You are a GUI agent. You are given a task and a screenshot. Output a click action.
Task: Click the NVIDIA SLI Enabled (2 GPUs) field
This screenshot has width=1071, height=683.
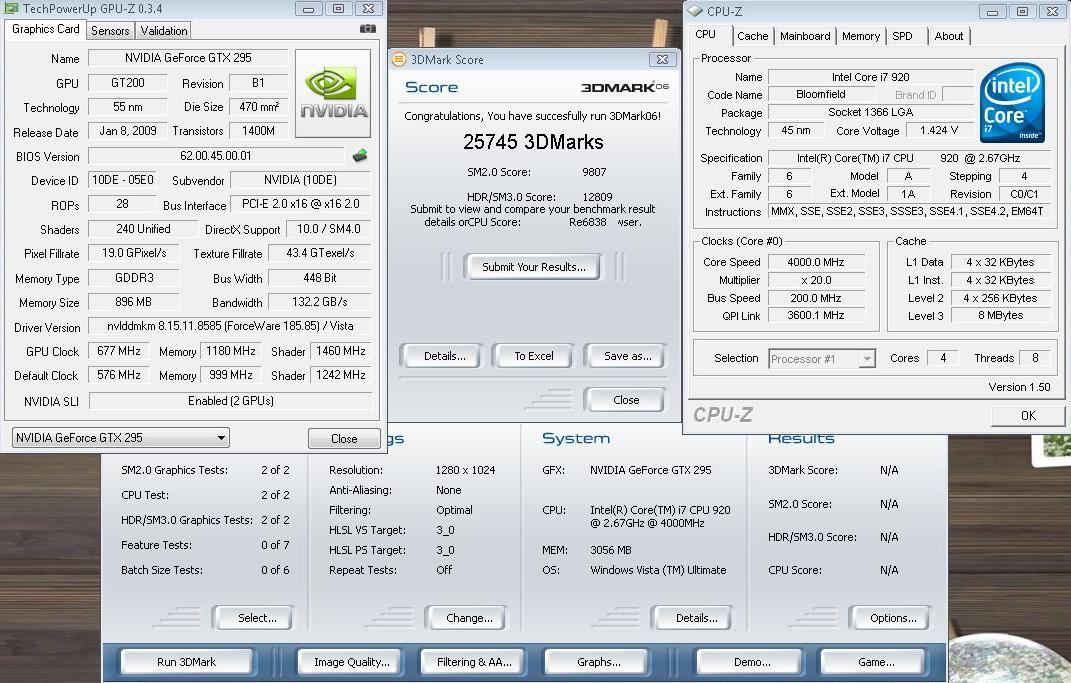click(x=230, y=401)
